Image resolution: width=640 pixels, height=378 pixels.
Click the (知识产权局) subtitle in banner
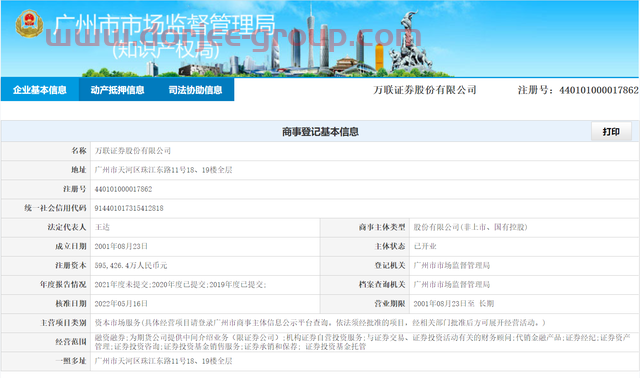coord(166,50)
